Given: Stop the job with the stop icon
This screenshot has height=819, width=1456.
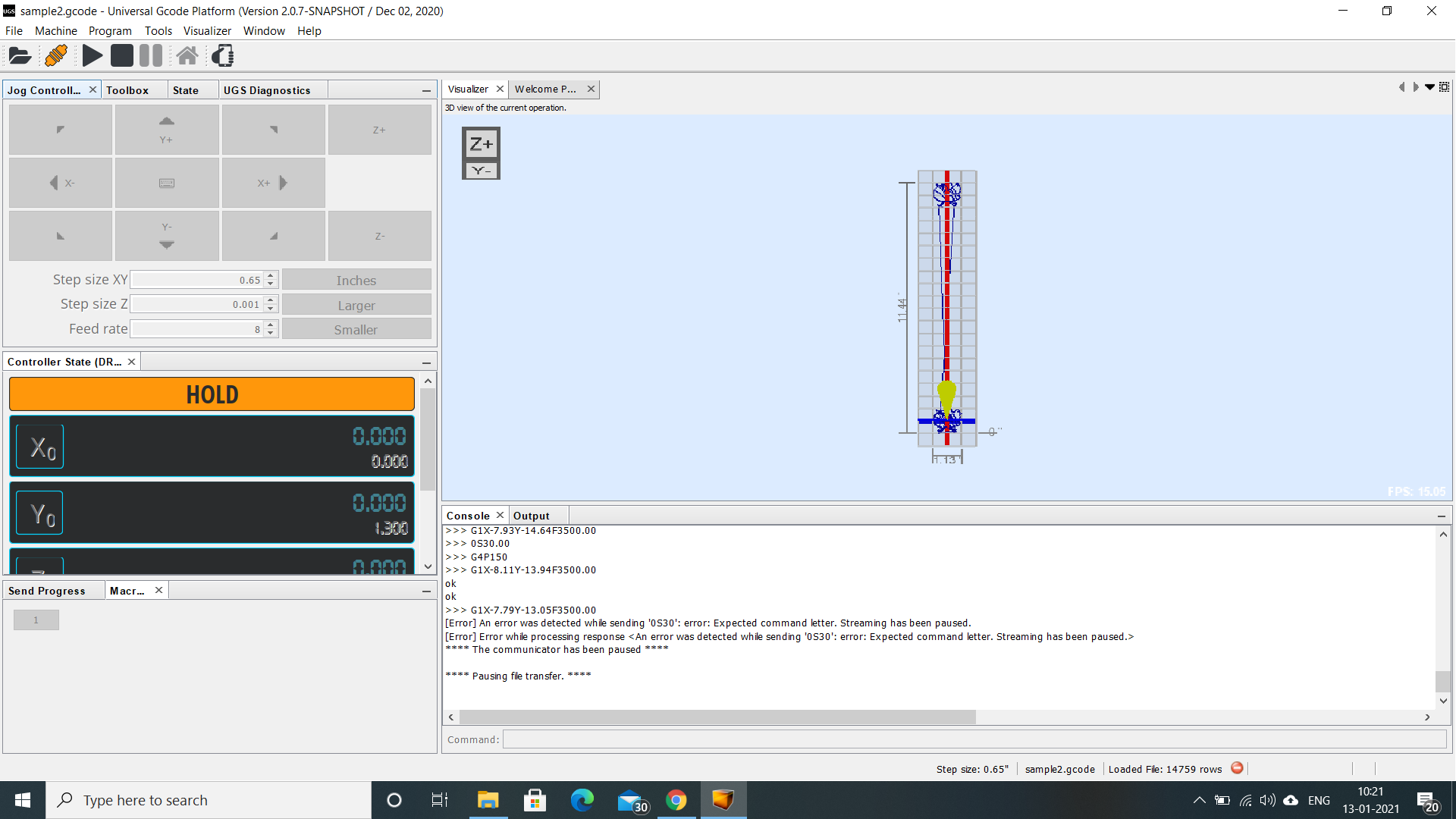Looking at the screenshot, I should (x=121, y=55).
